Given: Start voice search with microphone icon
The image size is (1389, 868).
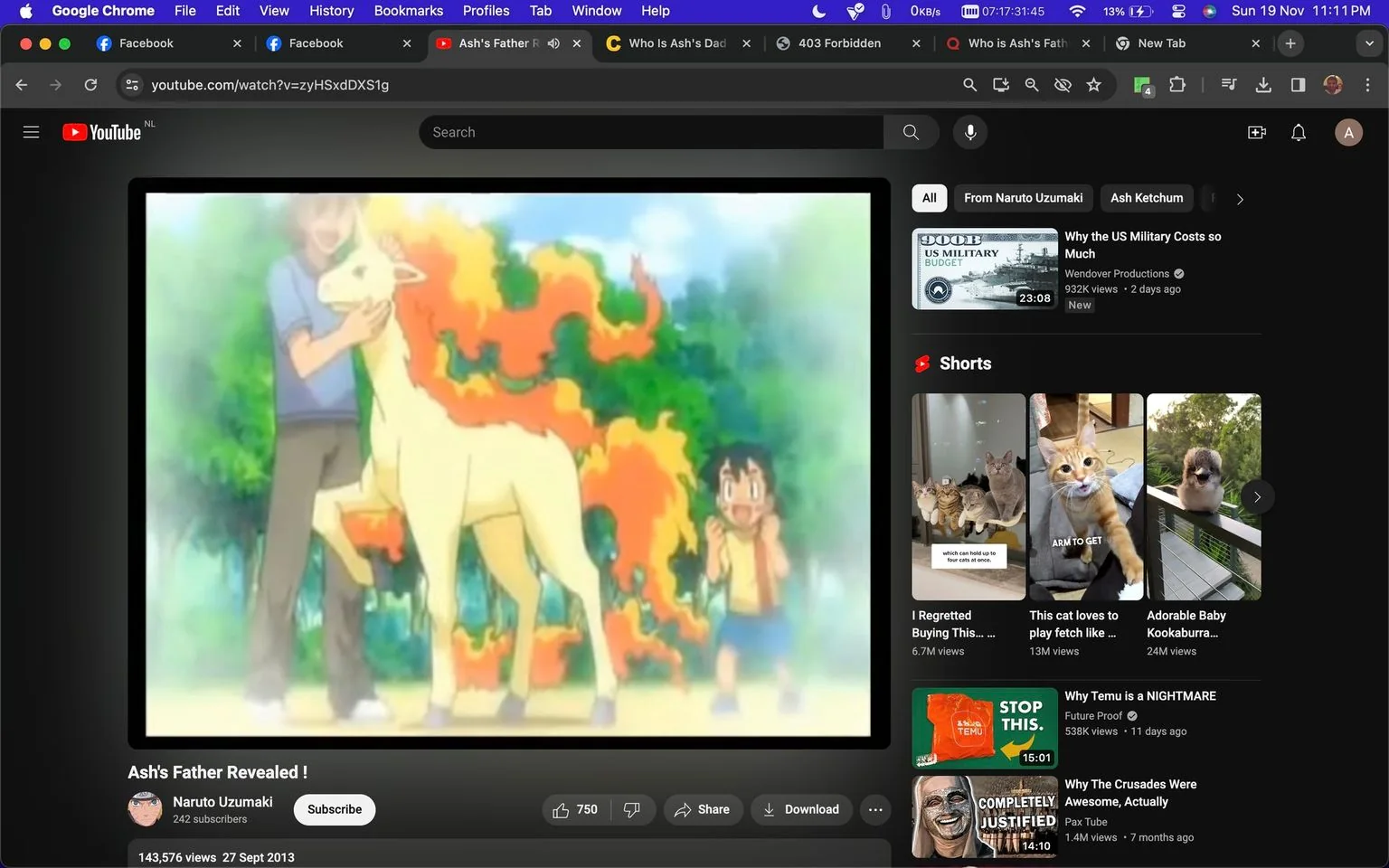Looking at the screenshot, I should click(x=969, y=132).
